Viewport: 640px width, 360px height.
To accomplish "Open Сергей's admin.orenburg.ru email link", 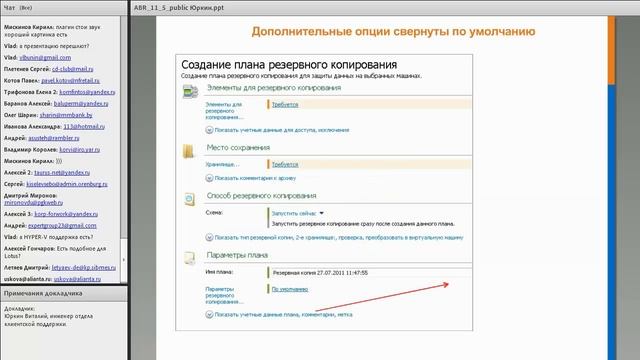I will click(x=67, y=184).
